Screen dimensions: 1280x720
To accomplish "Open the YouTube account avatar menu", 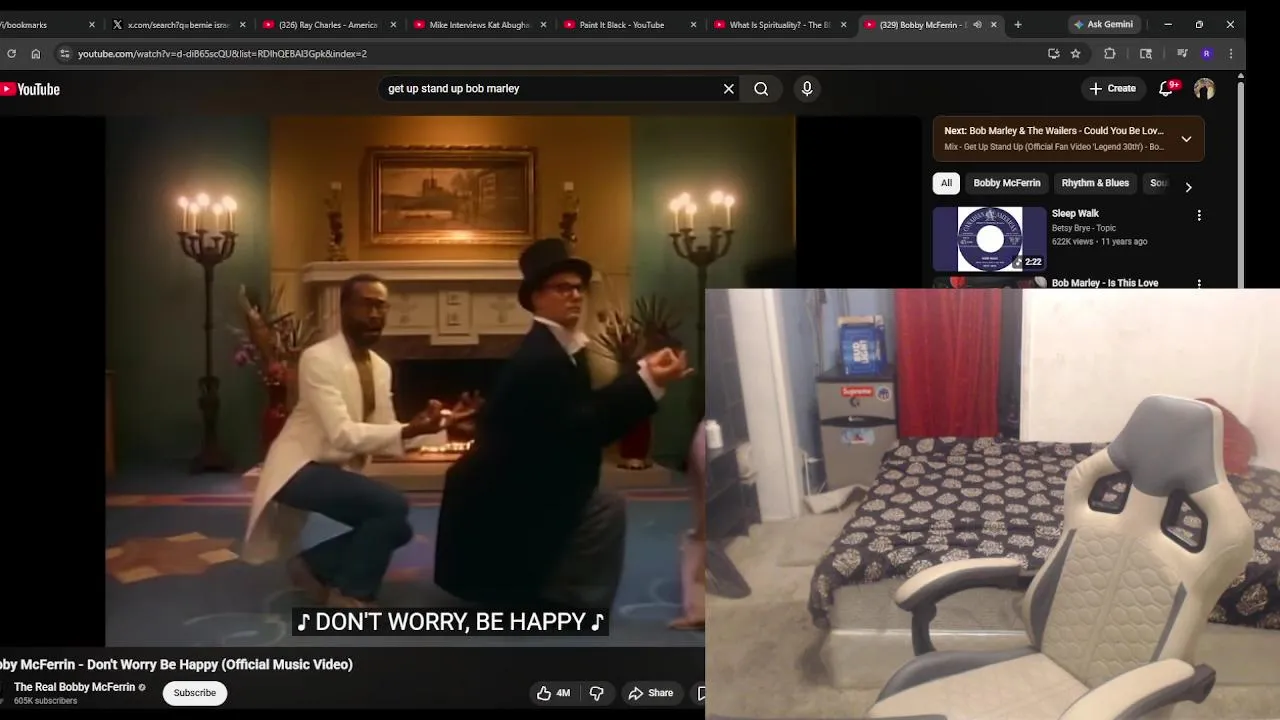I will tap(1204, 89).
